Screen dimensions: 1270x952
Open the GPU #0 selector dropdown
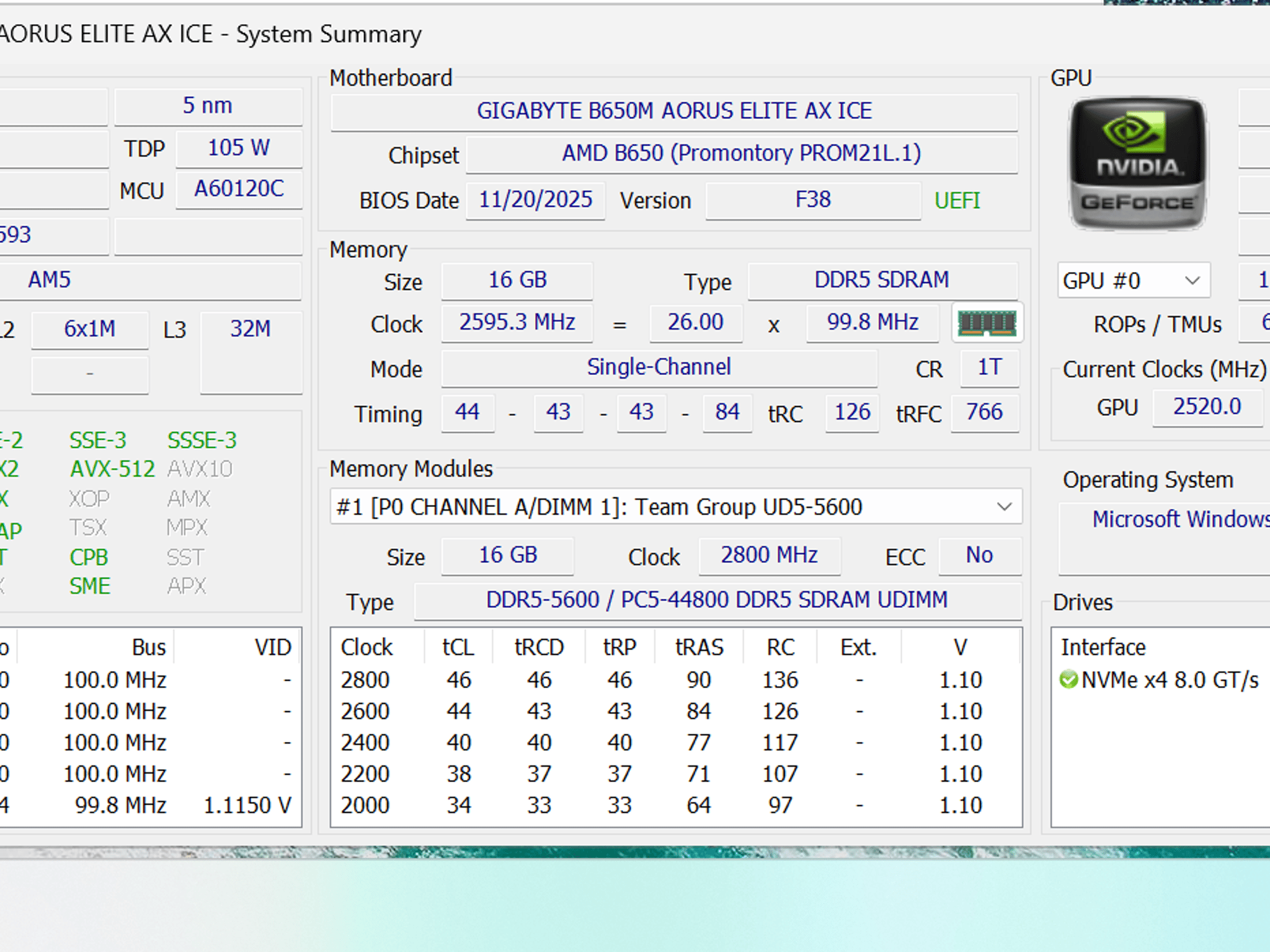1134,281
